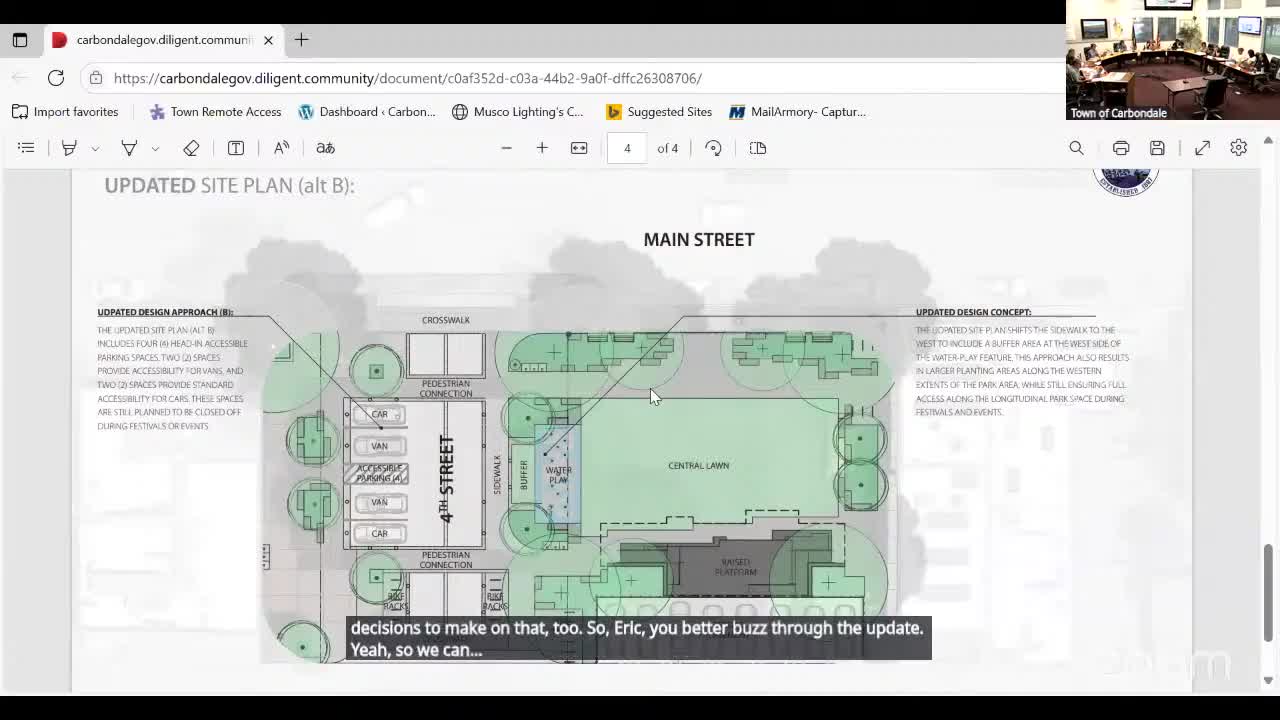Expand Draw tool options dropdown
The width and height of the screenshot is (1280, 720).
155,148
